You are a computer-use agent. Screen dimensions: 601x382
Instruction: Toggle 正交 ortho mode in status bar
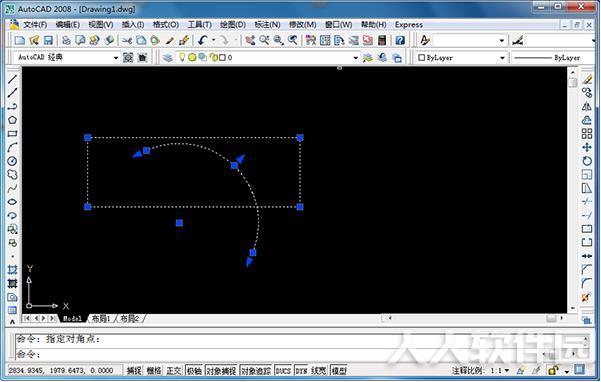[173, 371]
